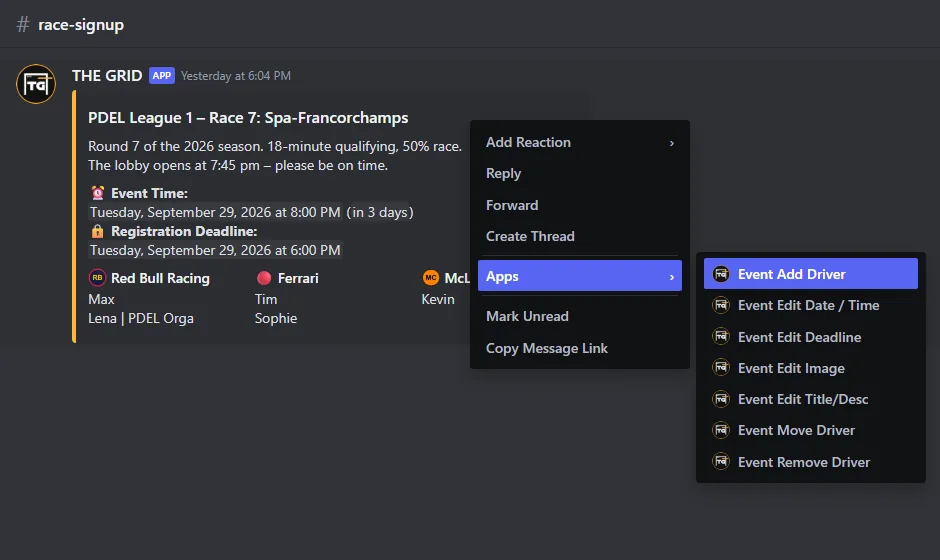This screenshot has height=560, width=940.
Task: Click the event time Tuesday 8:00 PM value
Action: 215,212
